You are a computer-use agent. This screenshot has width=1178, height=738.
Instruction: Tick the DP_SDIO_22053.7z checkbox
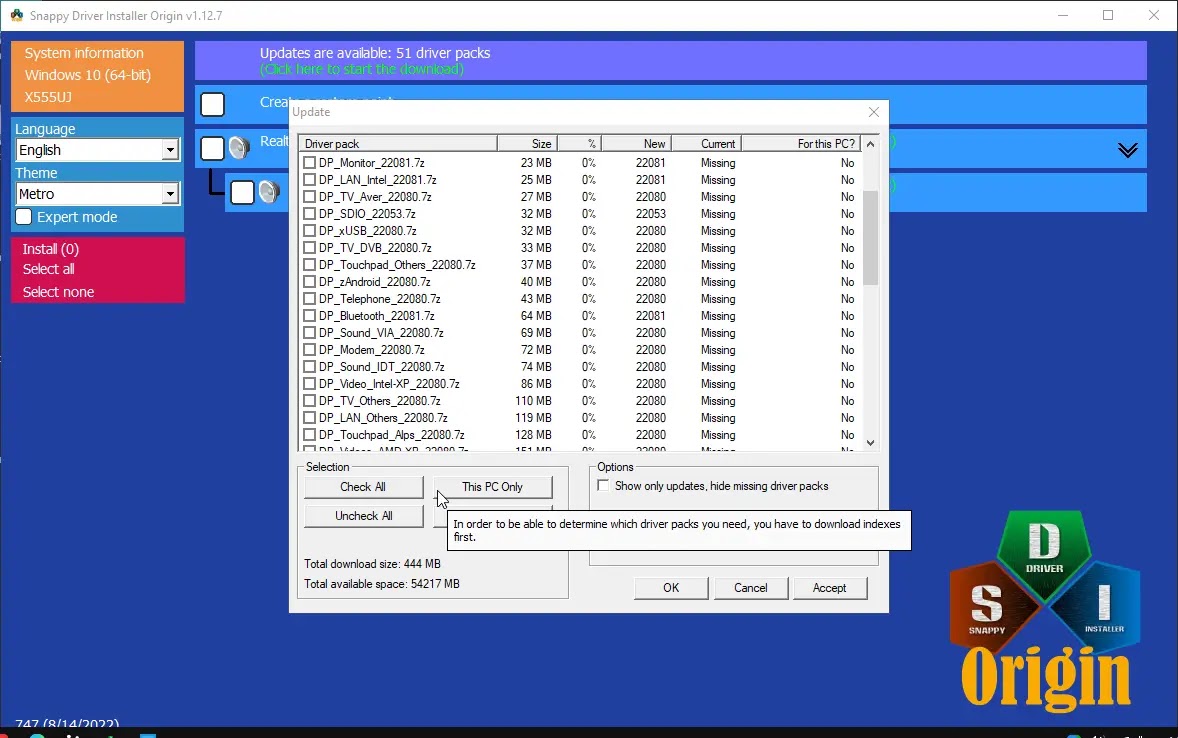click(309, 213)
